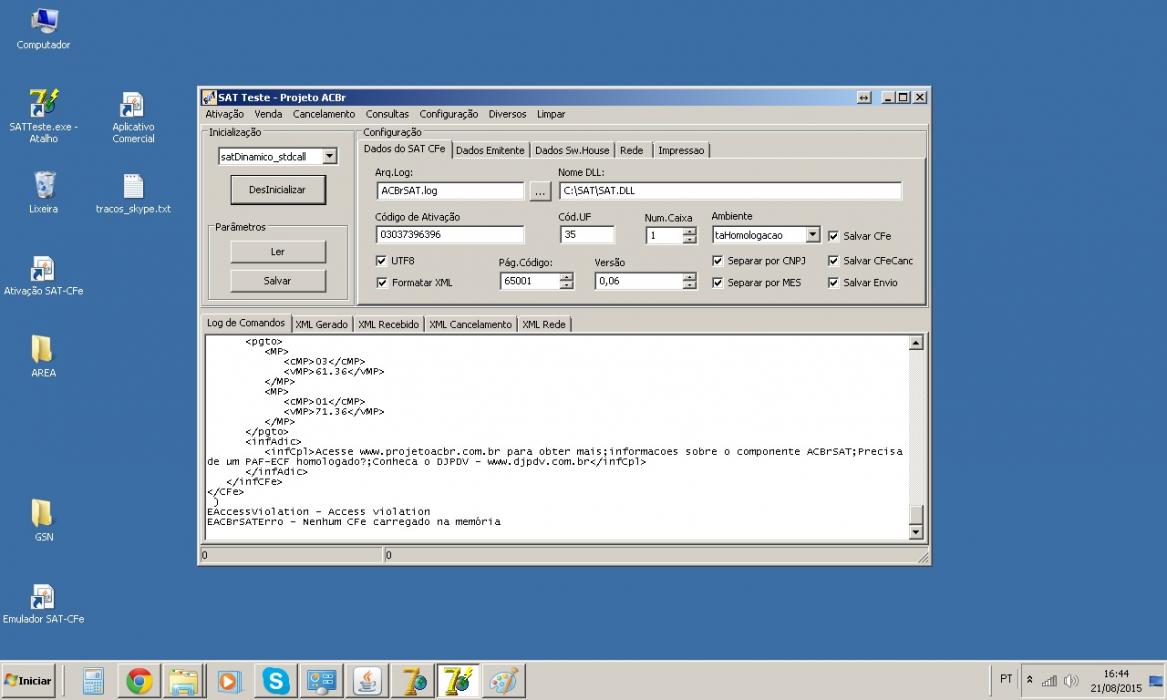
Task: Open the Consultas menu
Action: click(x=387, y=114)
